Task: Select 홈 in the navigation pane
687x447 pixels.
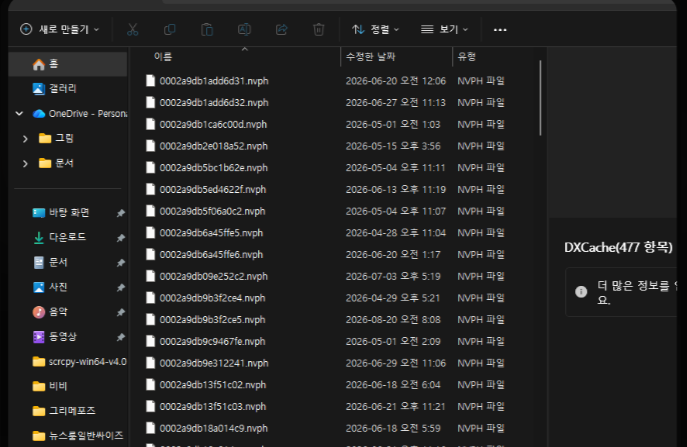Action: 68,64
